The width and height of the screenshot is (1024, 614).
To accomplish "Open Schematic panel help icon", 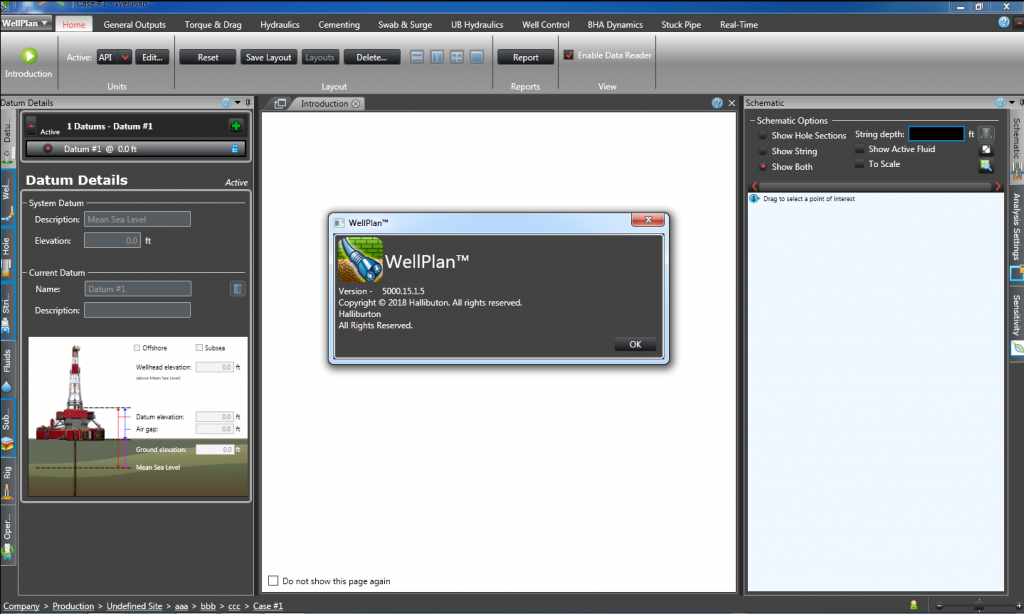I will (1000, 103).
